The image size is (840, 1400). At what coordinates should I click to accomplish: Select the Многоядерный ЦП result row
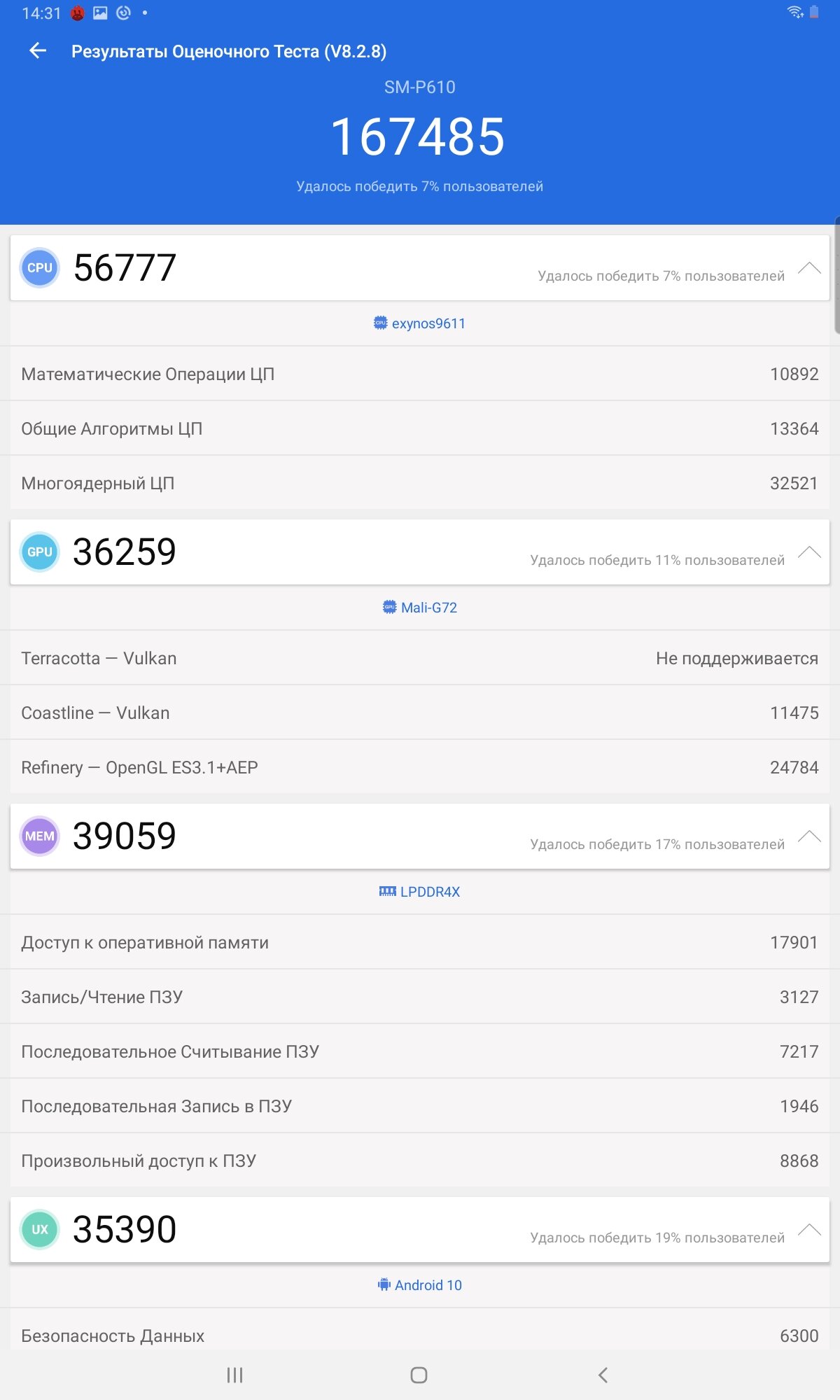click(x=420, y=483)
